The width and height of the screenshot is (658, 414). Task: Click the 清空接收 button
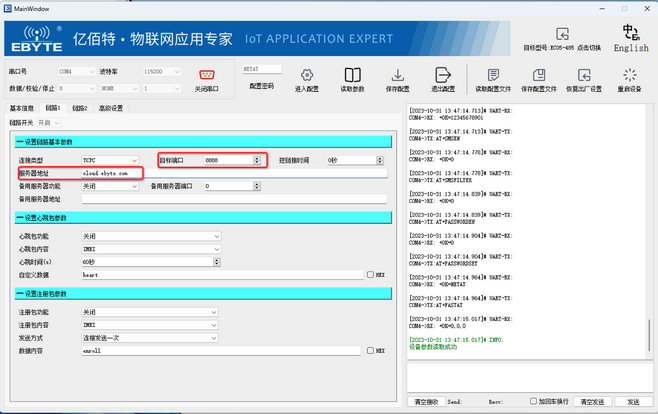427,401
